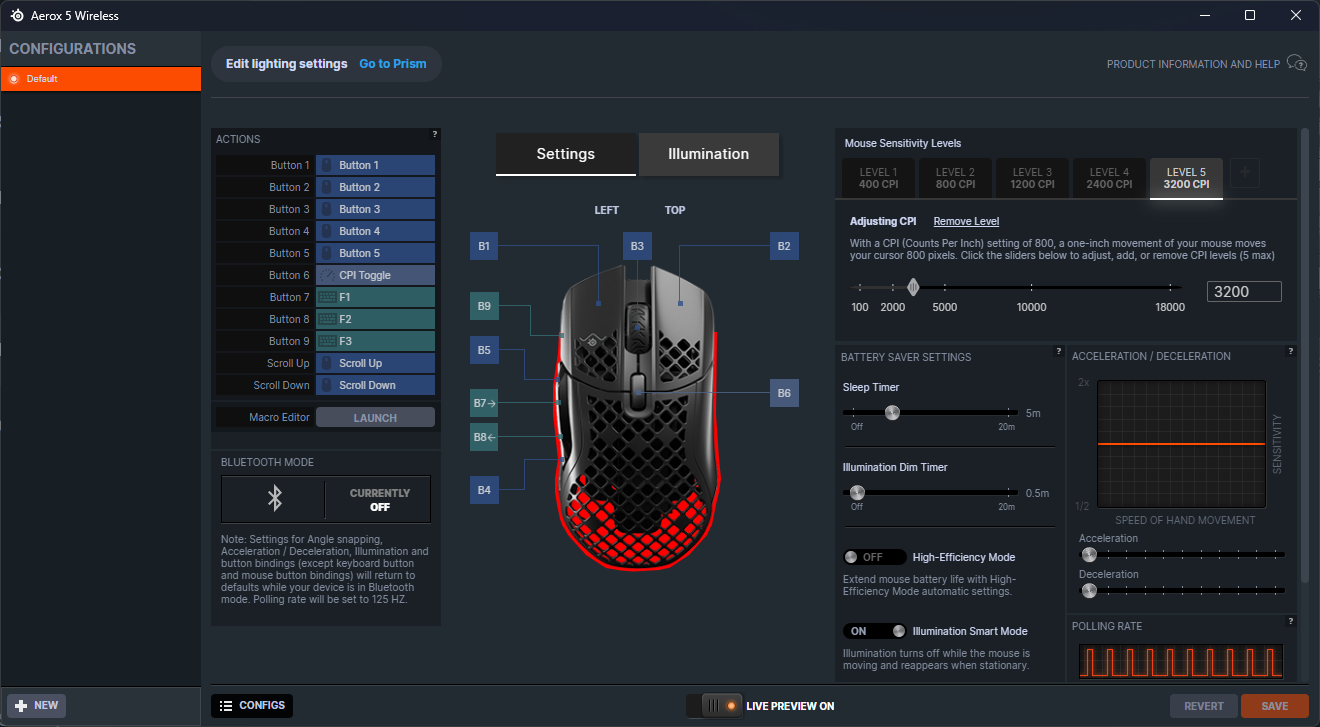Open Button 9 F3 binding dropdown
This screenshot has width=1320, height=727.
[x=375, y=341]
